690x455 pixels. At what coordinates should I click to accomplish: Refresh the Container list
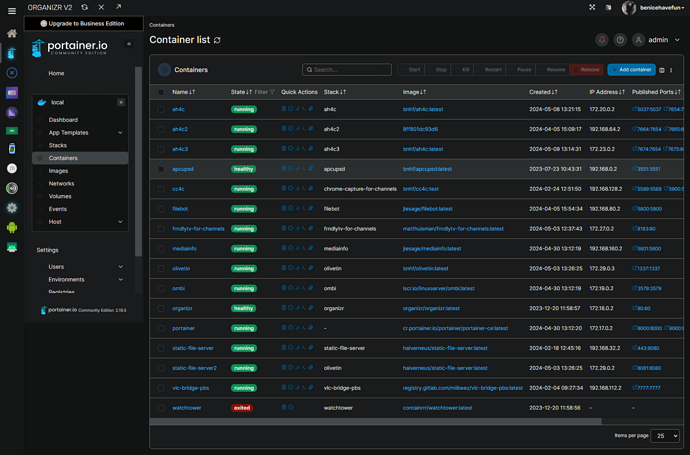[x=217, y=40]
